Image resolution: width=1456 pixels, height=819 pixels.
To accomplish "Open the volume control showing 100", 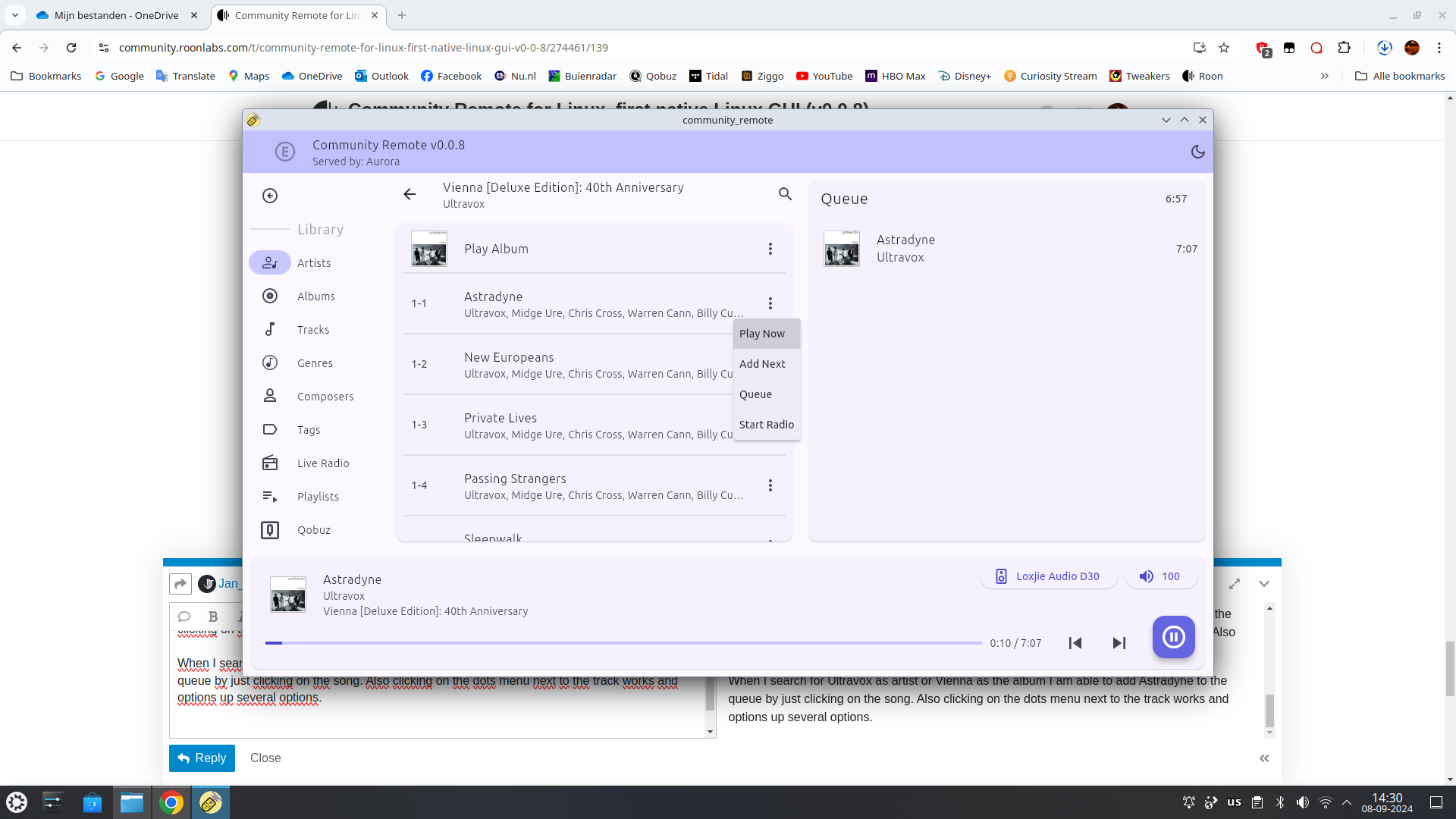I will click(1161, 576).
